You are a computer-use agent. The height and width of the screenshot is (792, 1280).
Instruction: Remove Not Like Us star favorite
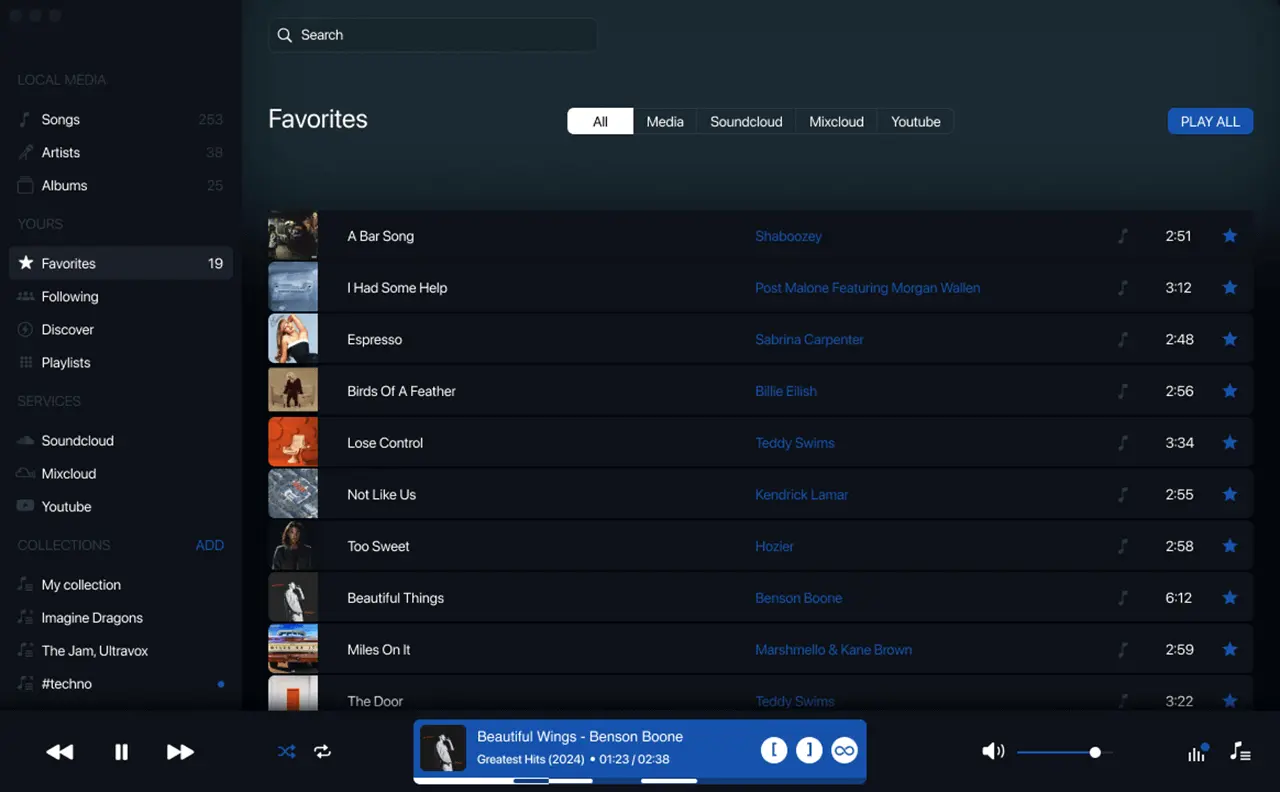pyautogui.click(x=1230, y=494)
